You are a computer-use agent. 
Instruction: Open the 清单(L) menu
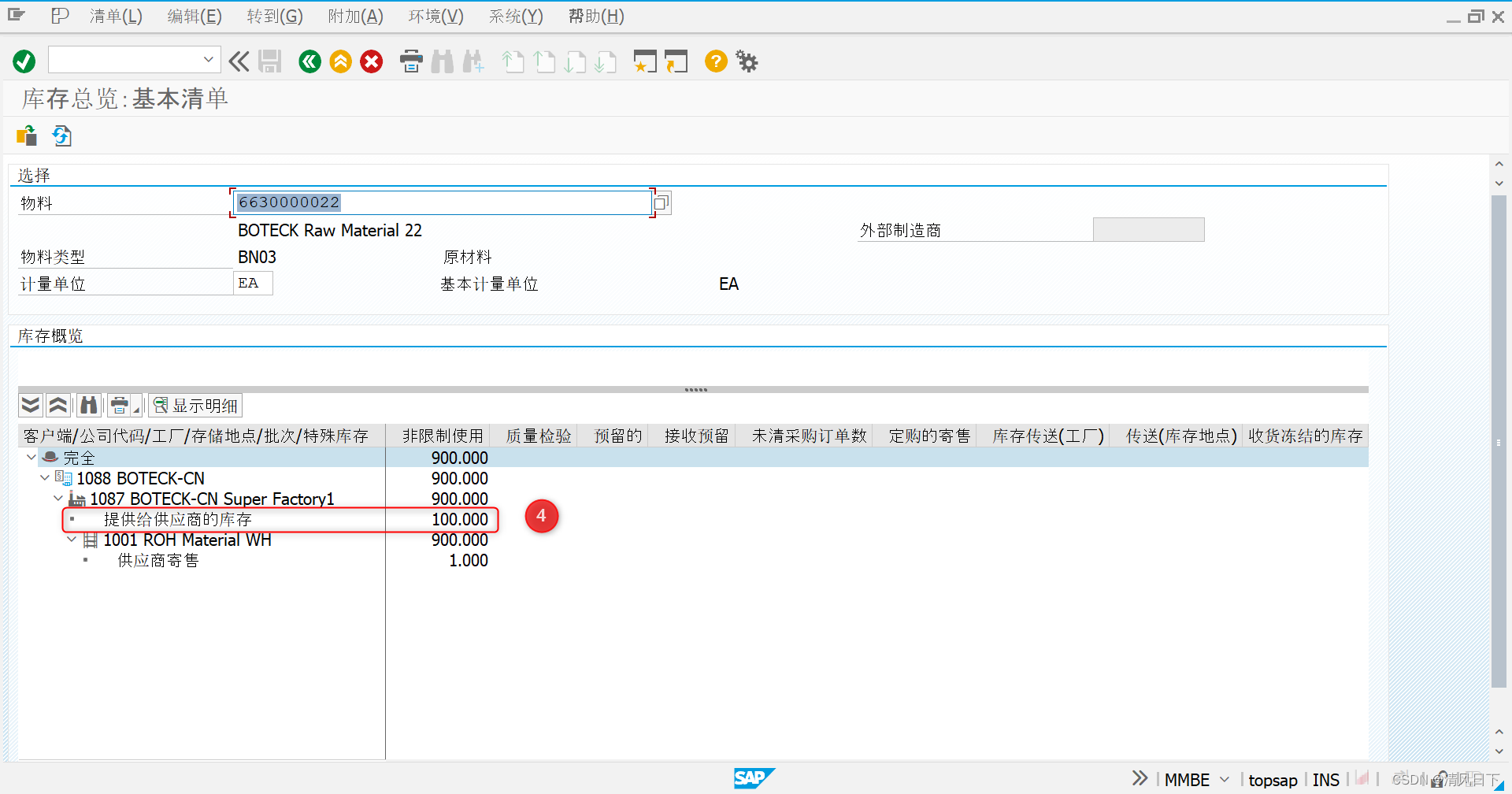(116, 16)
